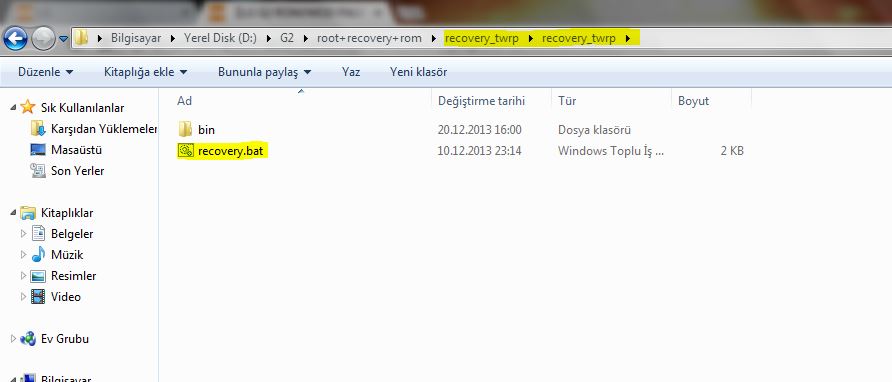The height and width of the screenshot is (382, 892).
Task: Select the last recovery_twrp breadcrumb
Action: 579,38
